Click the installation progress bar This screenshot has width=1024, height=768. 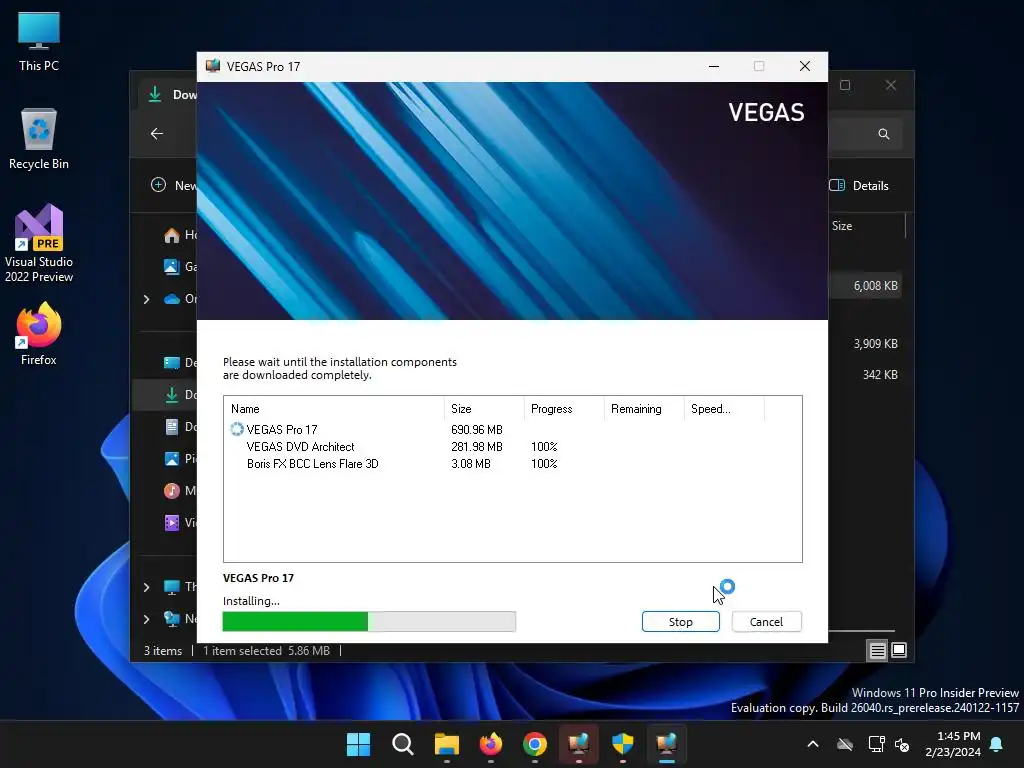pos(369,622)
